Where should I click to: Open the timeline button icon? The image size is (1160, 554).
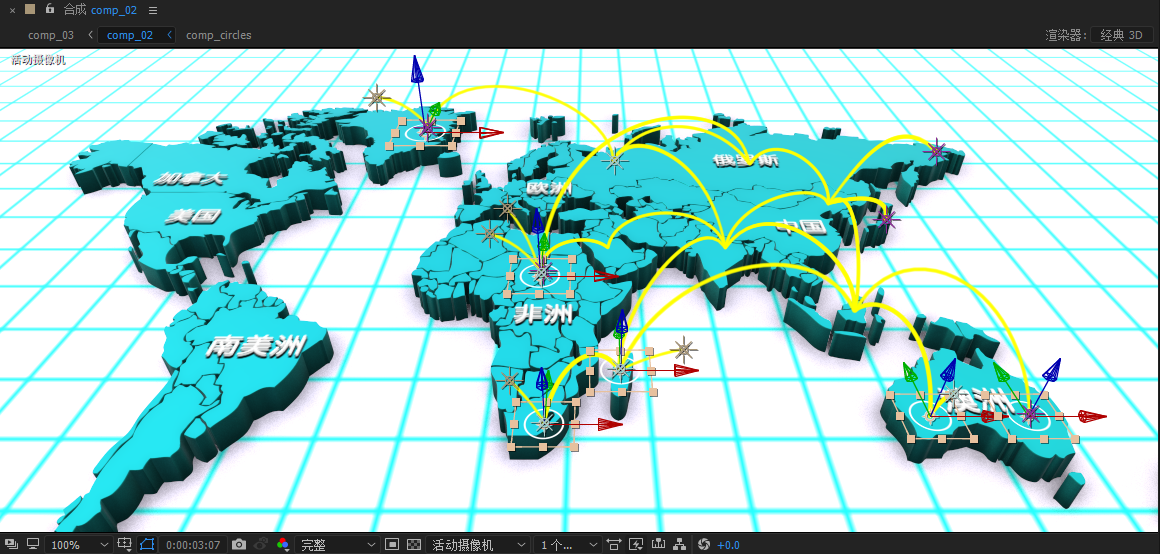pos(658,544)
